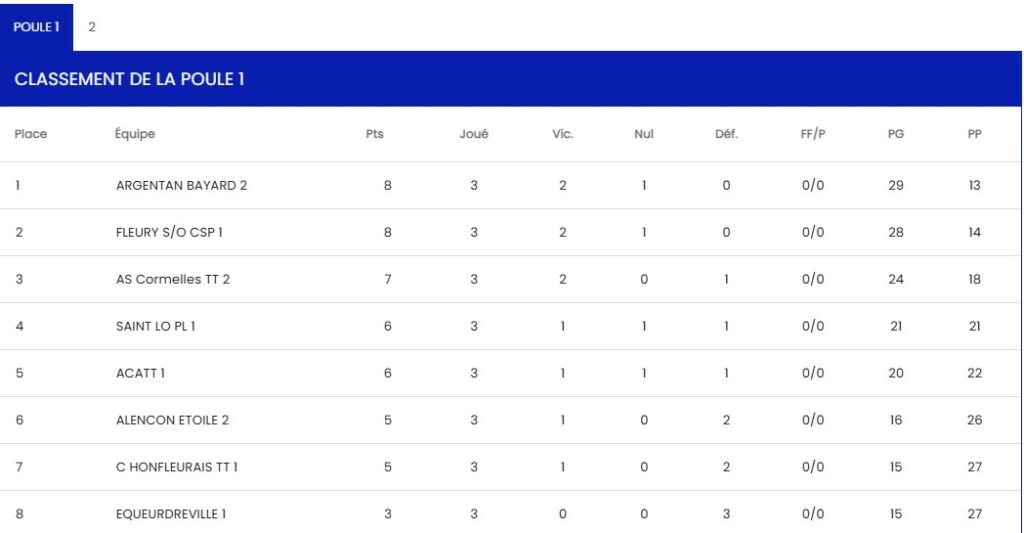Click the Équipe column header

click(x=135, y=134)
